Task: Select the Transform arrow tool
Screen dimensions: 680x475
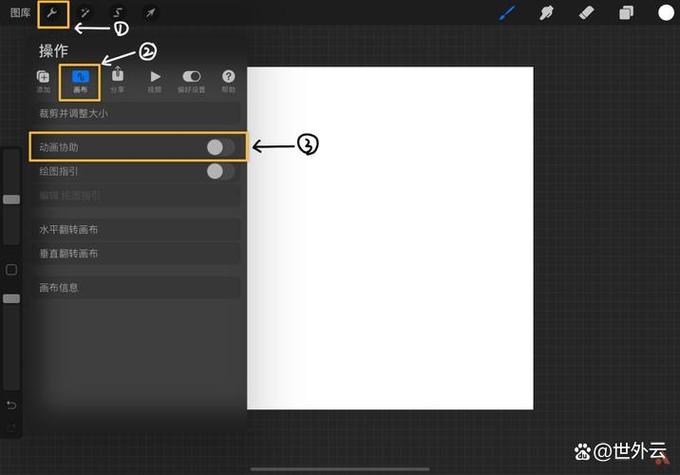Action: pos(150,13)
